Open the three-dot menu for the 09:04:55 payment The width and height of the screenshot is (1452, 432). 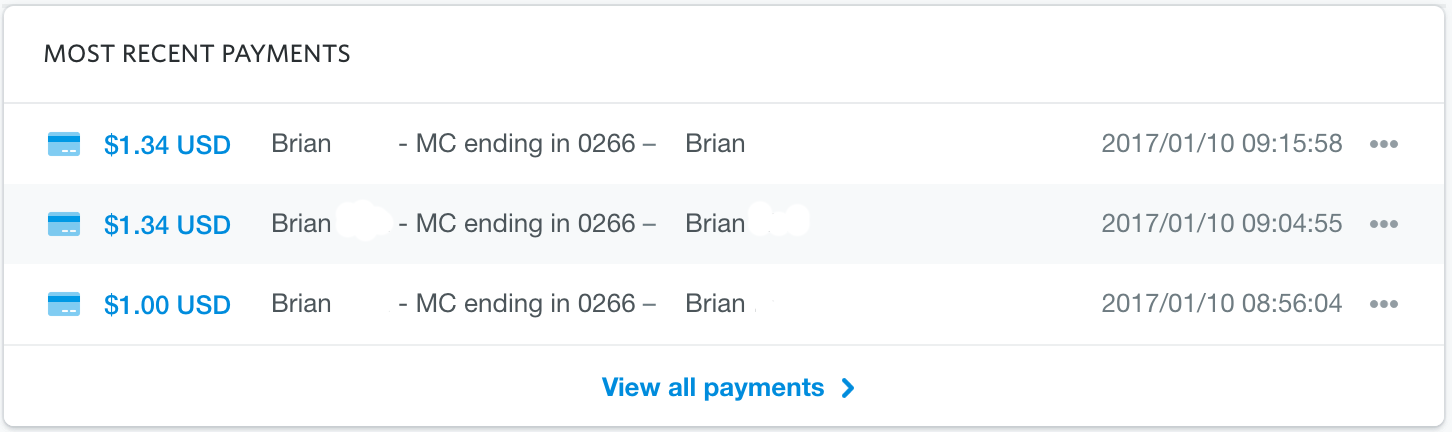coord(1383,224)
